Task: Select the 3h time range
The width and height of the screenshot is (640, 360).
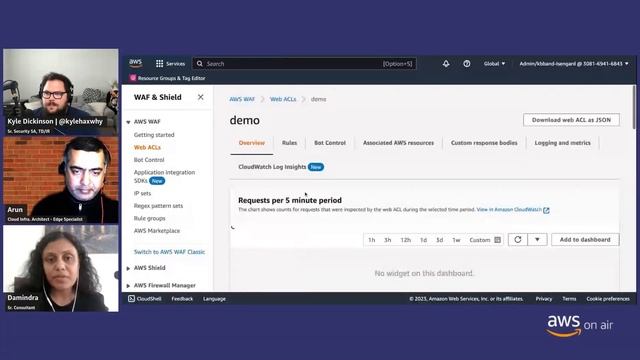Action: coord(387,240)
